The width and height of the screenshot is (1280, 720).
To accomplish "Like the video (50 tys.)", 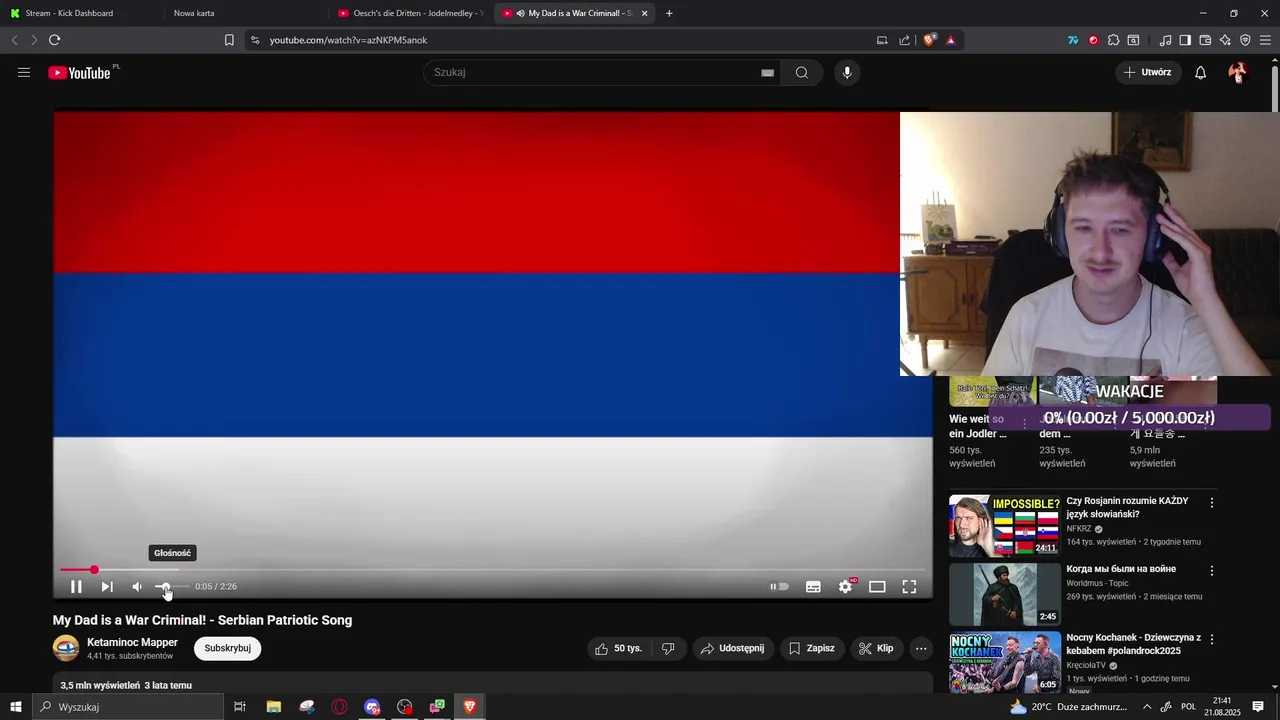I will [x=618, y=648].
